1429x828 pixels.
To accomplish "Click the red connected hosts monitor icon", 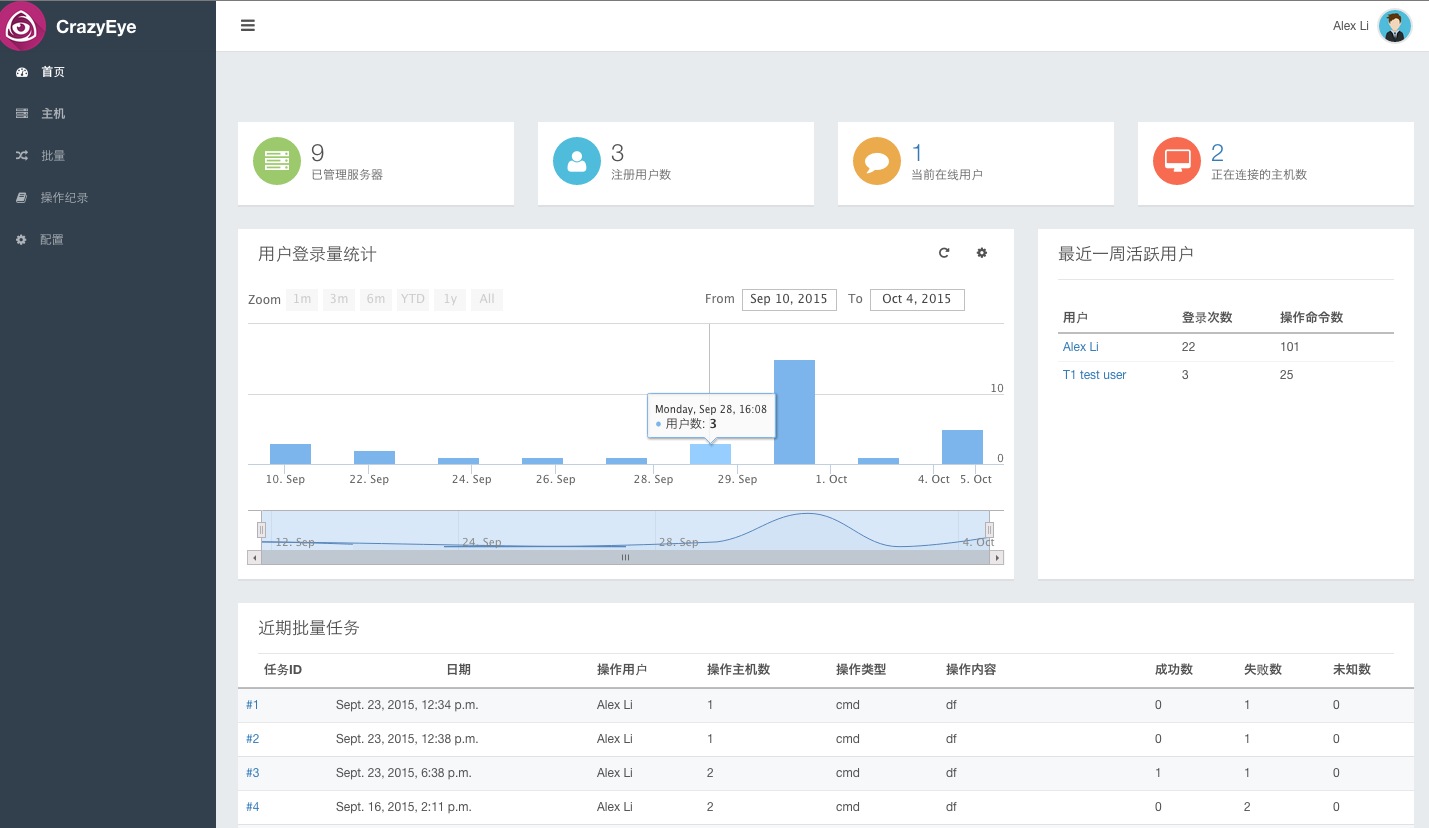I will (x=1177, y=161).
